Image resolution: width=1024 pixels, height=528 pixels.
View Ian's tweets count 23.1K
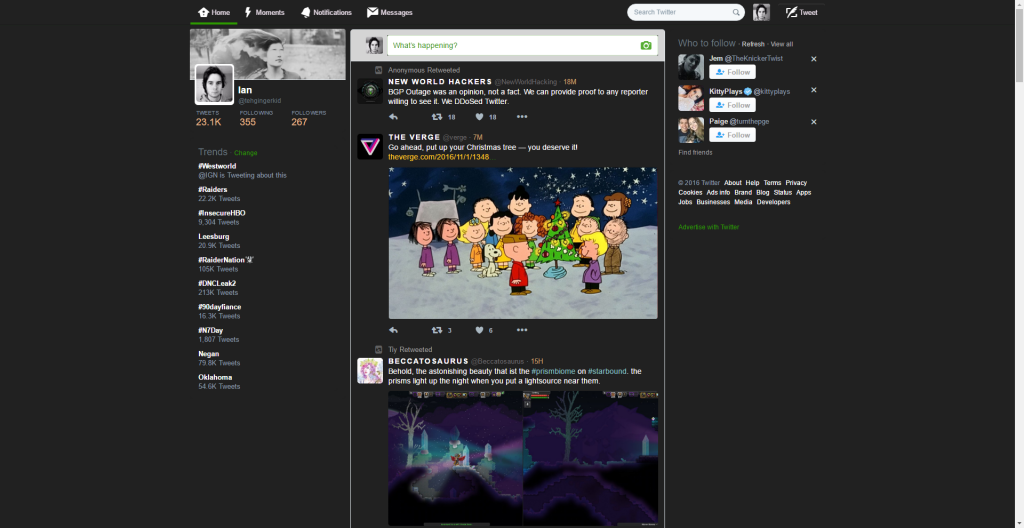coord(208,118)
